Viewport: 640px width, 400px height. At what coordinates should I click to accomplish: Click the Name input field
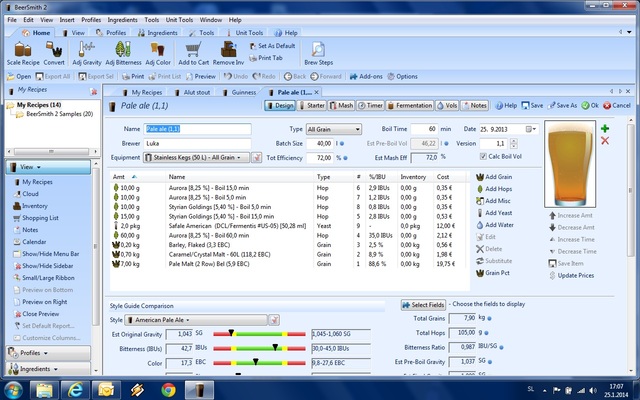pos(197,129)
